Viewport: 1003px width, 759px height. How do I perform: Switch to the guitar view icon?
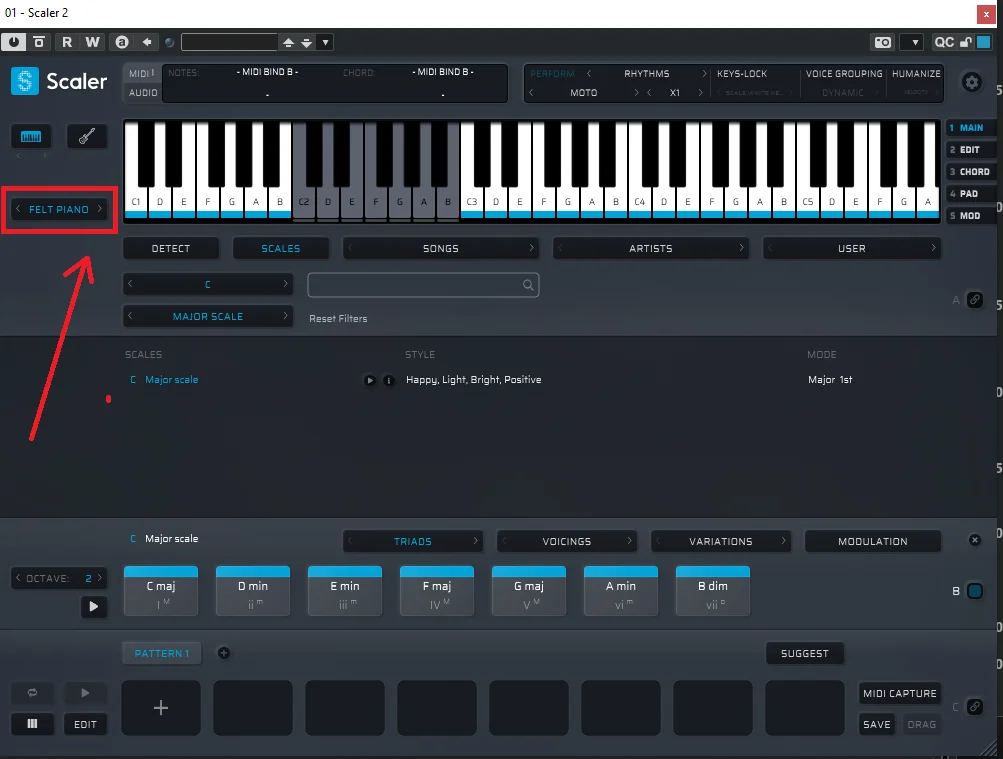[x=87, y=136]
